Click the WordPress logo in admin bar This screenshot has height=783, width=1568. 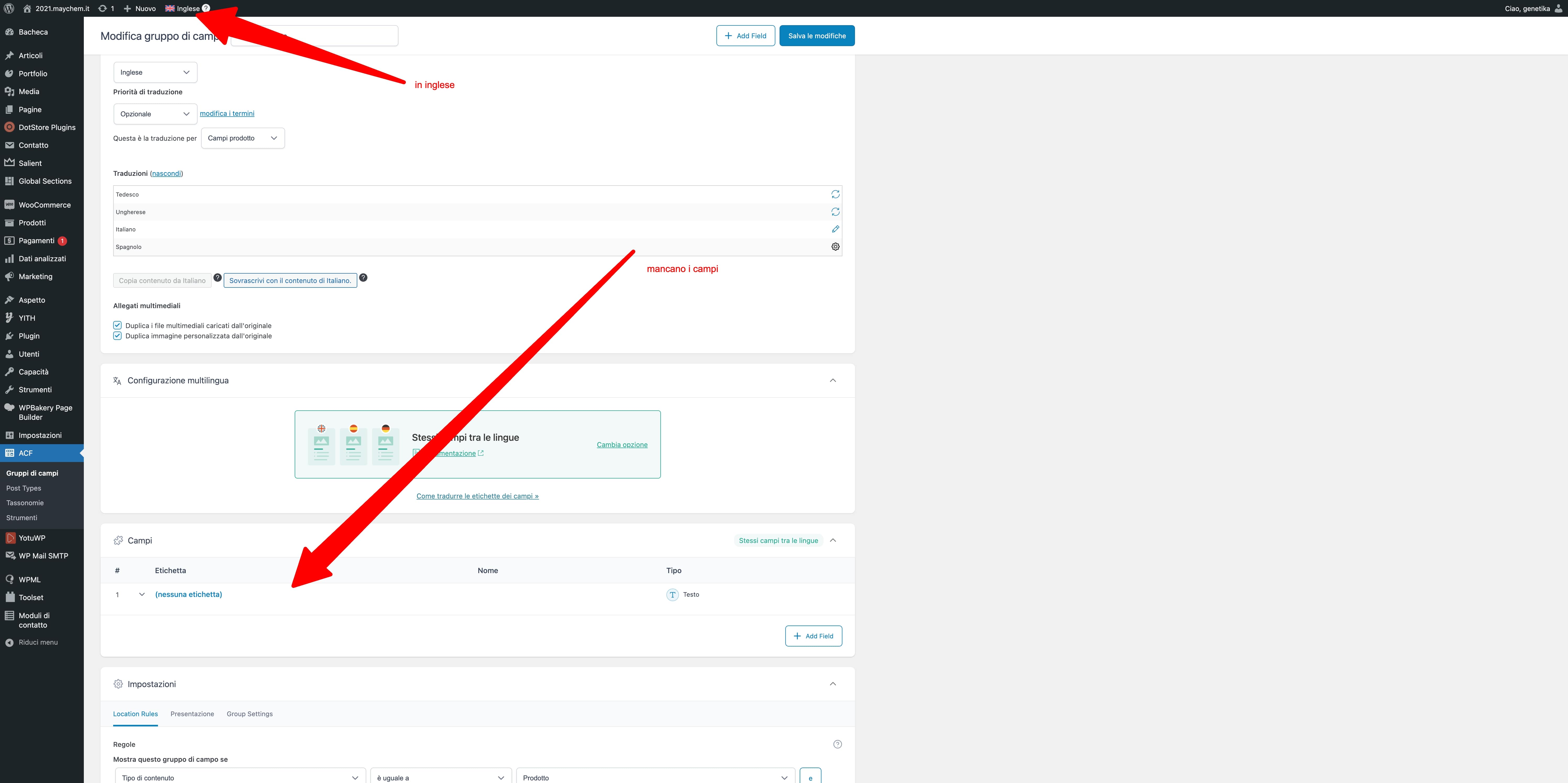tap(9, 9)
